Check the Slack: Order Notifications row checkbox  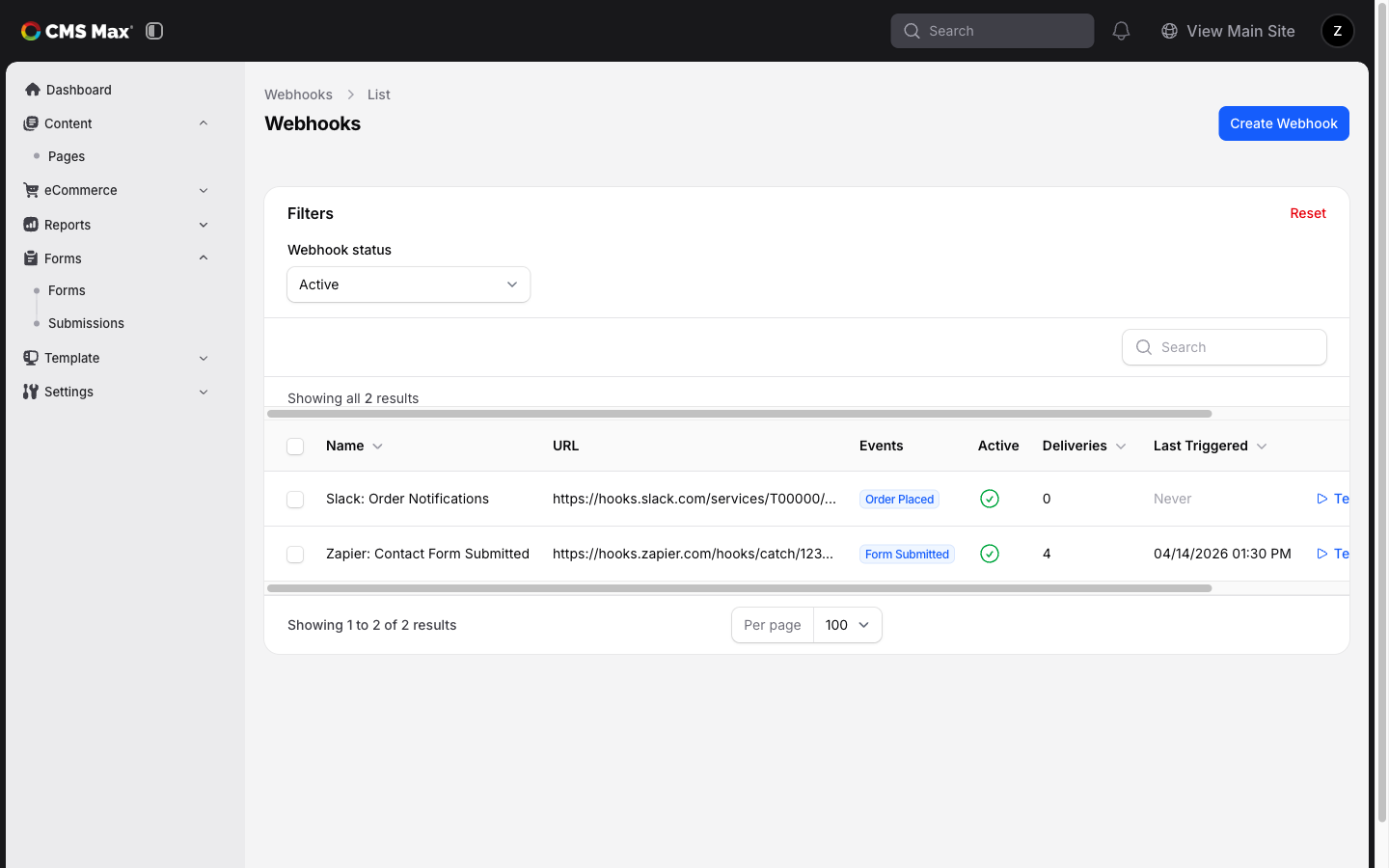coord(295,500)
